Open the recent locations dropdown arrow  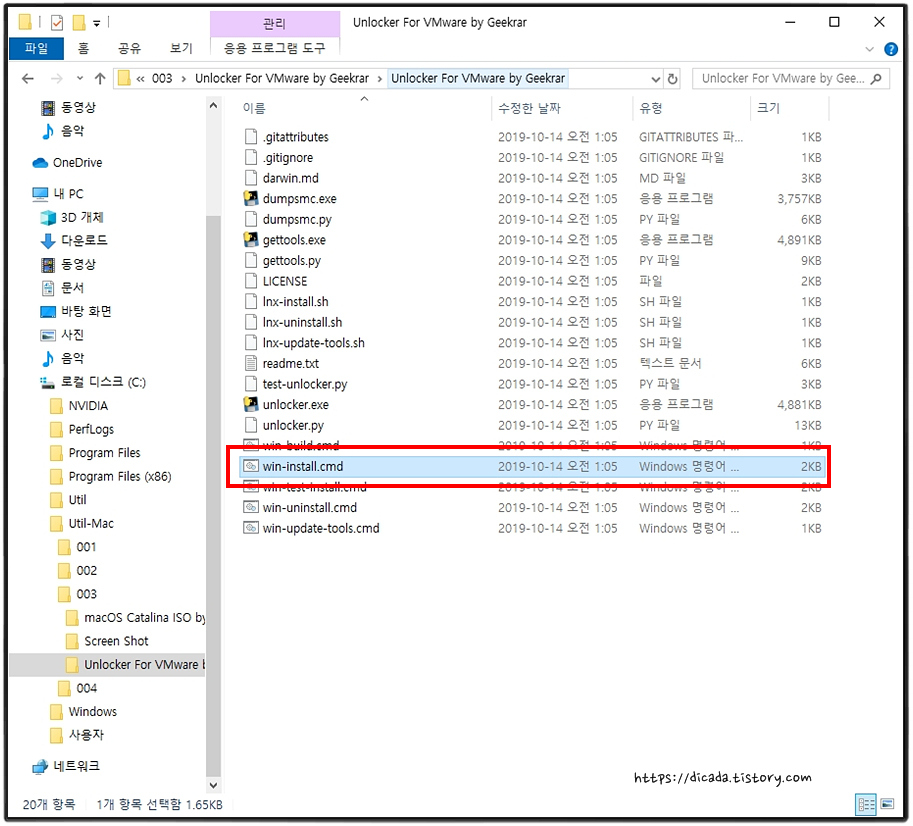pos(80,78)
